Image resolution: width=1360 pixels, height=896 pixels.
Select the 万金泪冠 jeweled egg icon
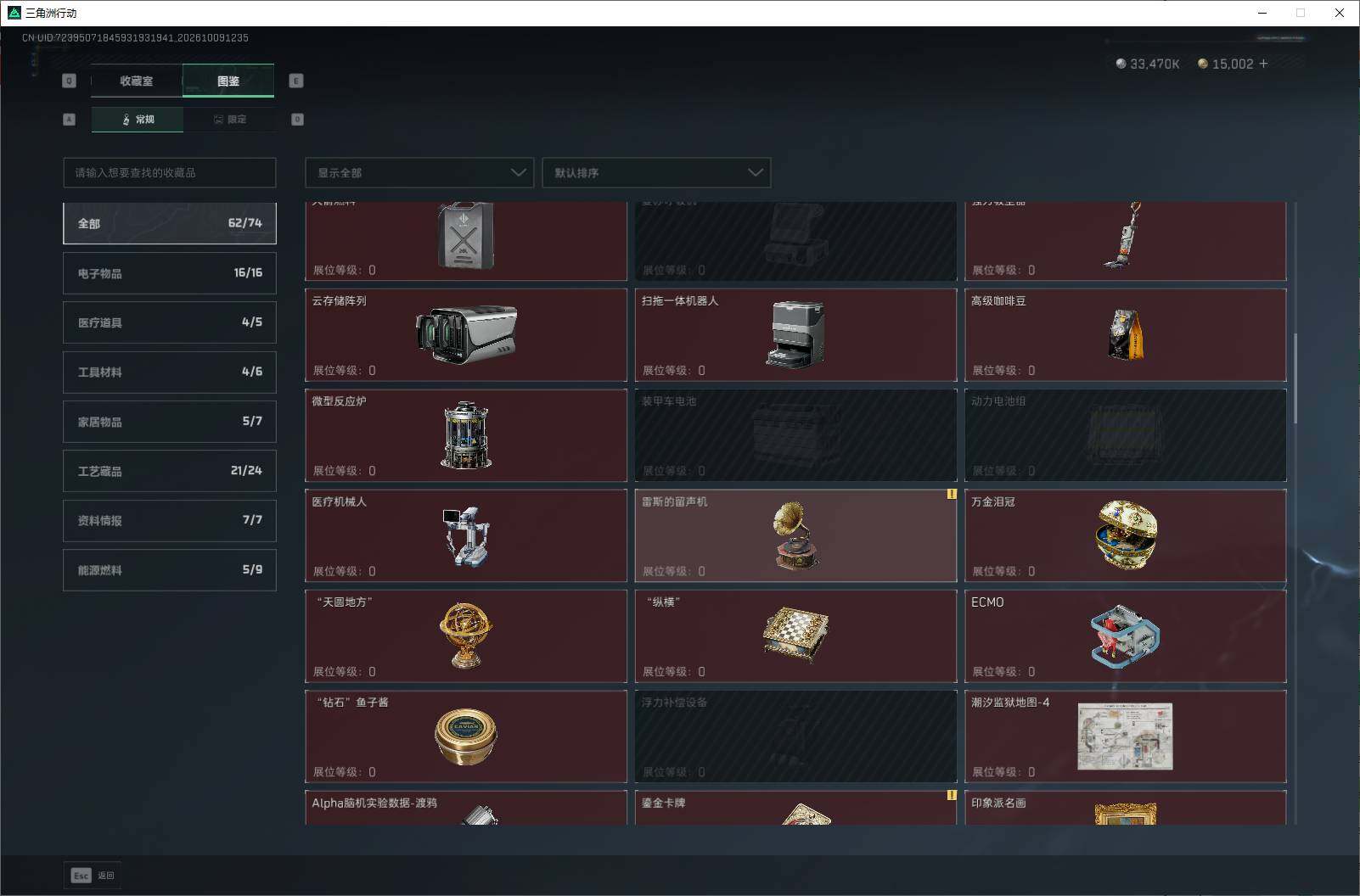pyautogui.click(x=1127, y=535)
